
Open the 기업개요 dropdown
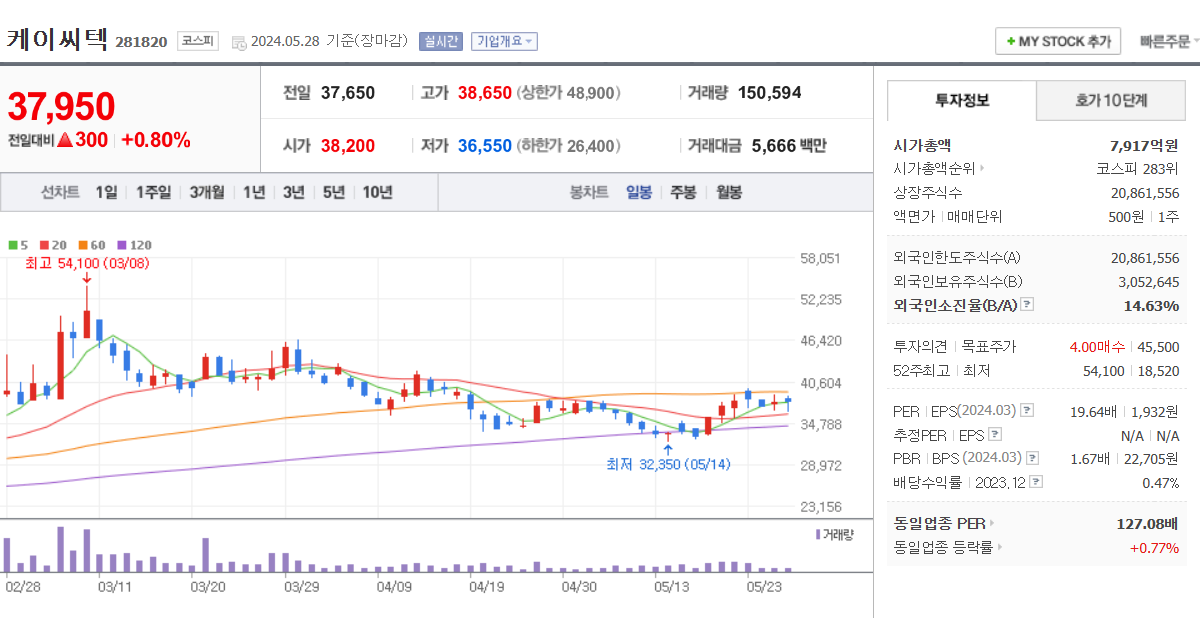(504, 41)
